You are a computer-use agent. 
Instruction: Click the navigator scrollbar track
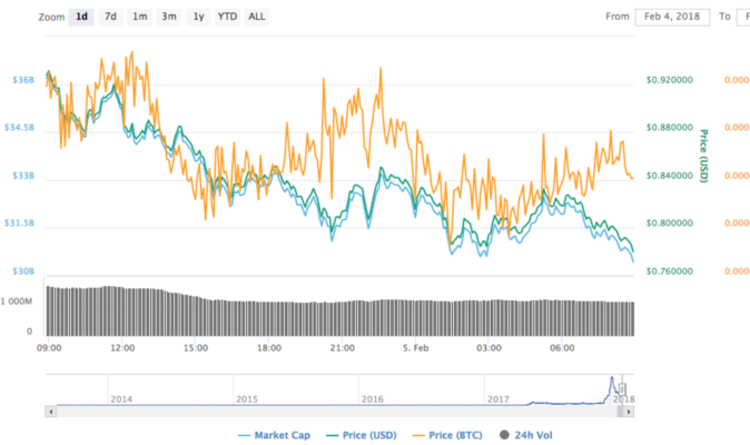(340, 410)
